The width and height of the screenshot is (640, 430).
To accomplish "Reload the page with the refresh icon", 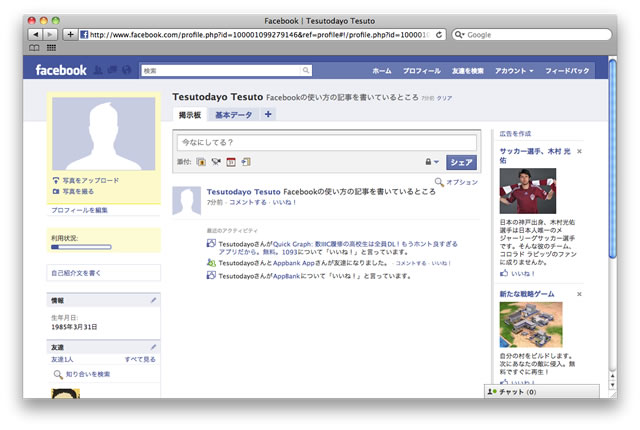I will coord(439,35).
